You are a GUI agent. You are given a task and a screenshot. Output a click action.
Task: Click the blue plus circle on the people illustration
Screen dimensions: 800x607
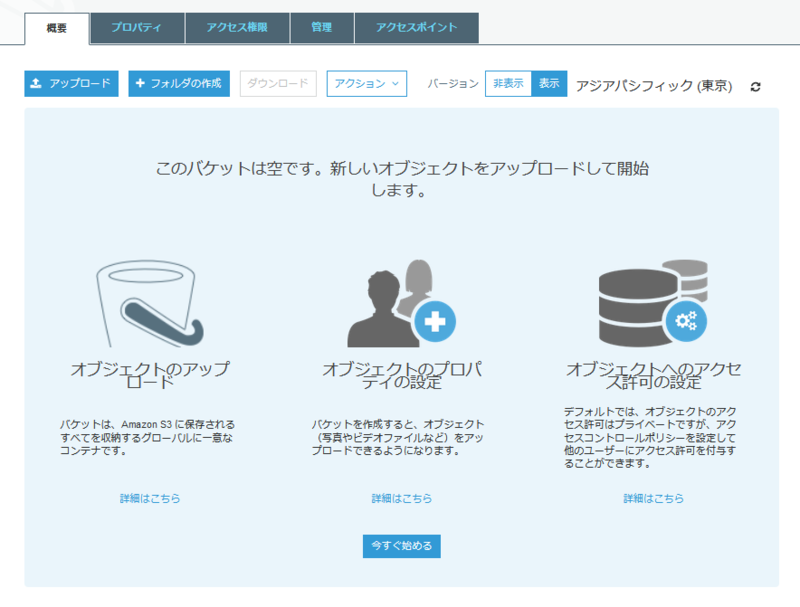coord(434,323)
